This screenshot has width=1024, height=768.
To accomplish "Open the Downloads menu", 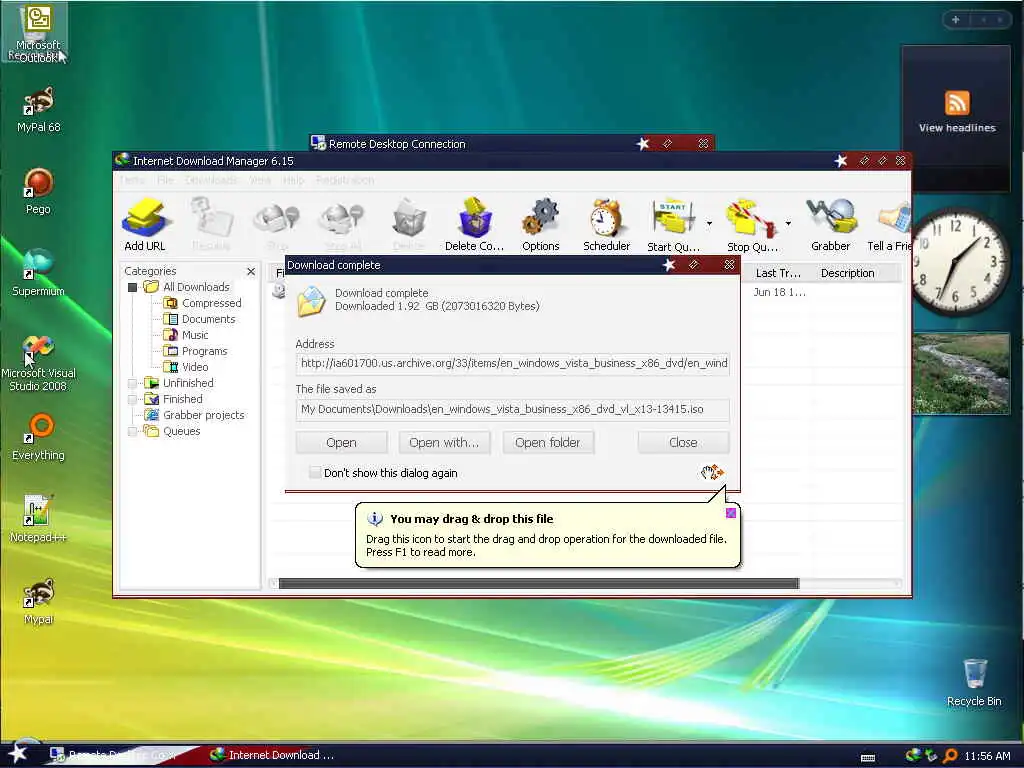I will (211, 180).
